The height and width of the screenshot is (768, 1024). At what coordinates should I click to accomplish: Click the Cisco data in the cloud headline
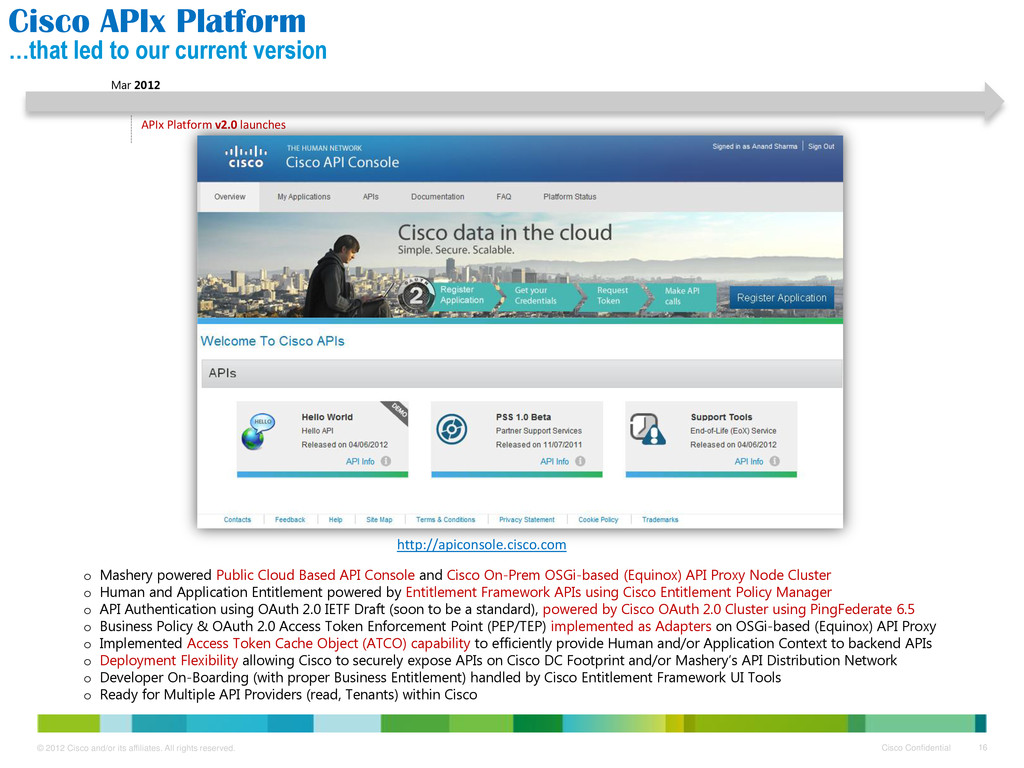(505, 232)
